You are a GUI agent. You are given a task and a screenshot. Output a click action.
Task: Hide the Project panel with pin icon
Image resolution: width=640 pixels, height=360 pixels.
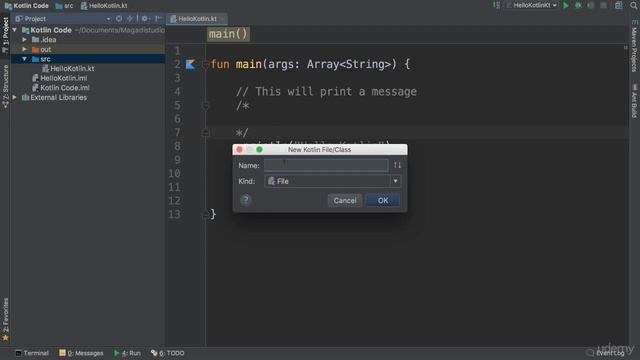click(158, 19)
